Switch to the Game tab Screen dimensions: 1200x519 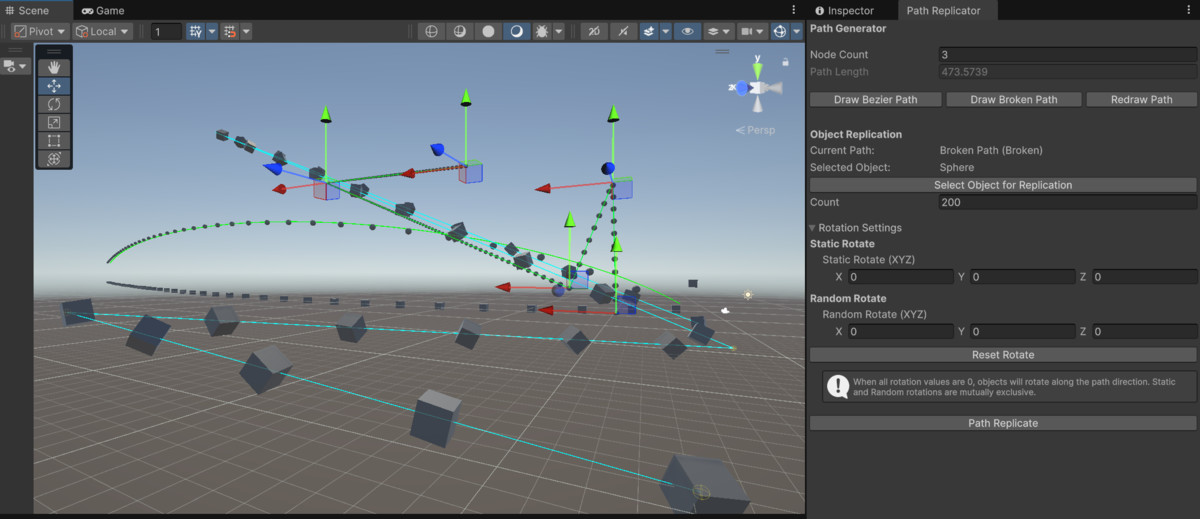pyautogui.click(x=103, y=10)
